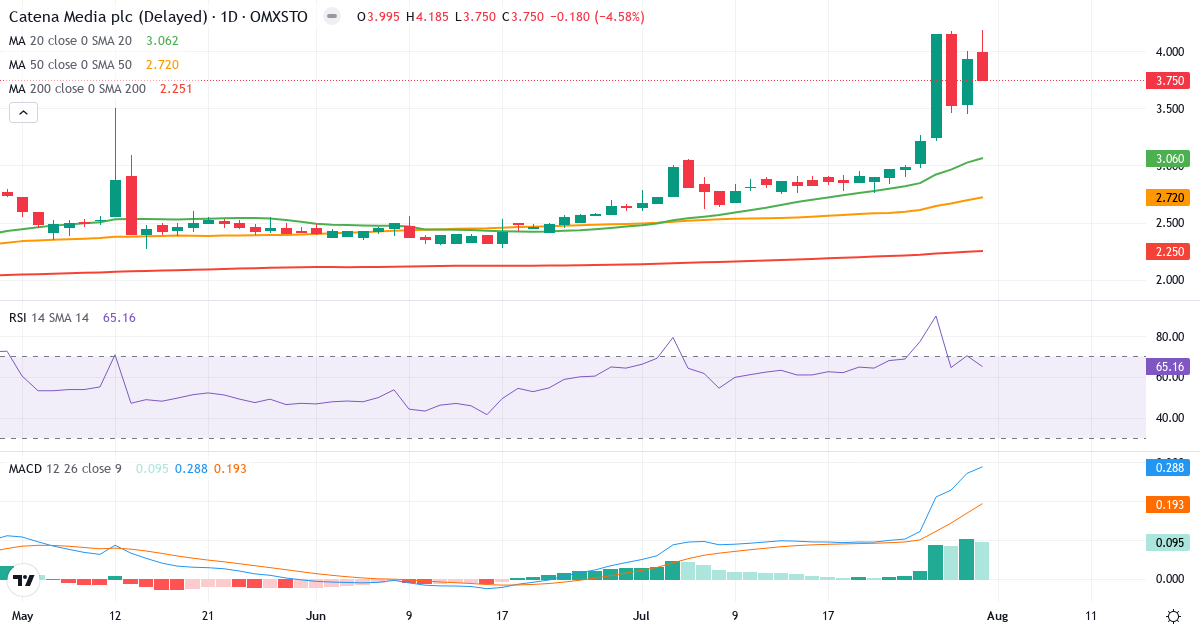The width and height of the screenshot is (1200, 630).
Task: Open chart settings gear icon
Action: (1172, 616)
